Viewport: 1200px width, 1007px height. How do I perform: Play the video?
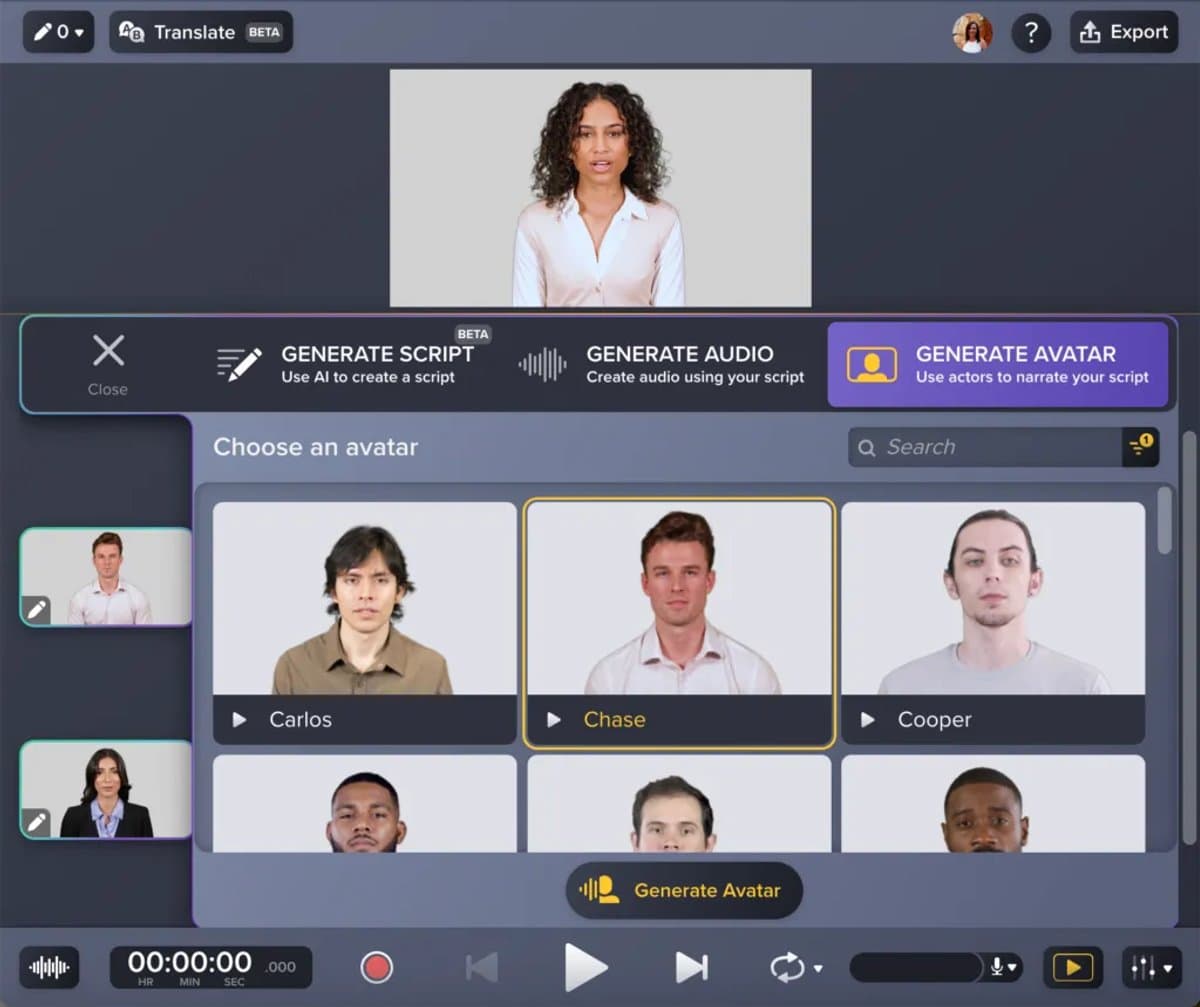585,967
